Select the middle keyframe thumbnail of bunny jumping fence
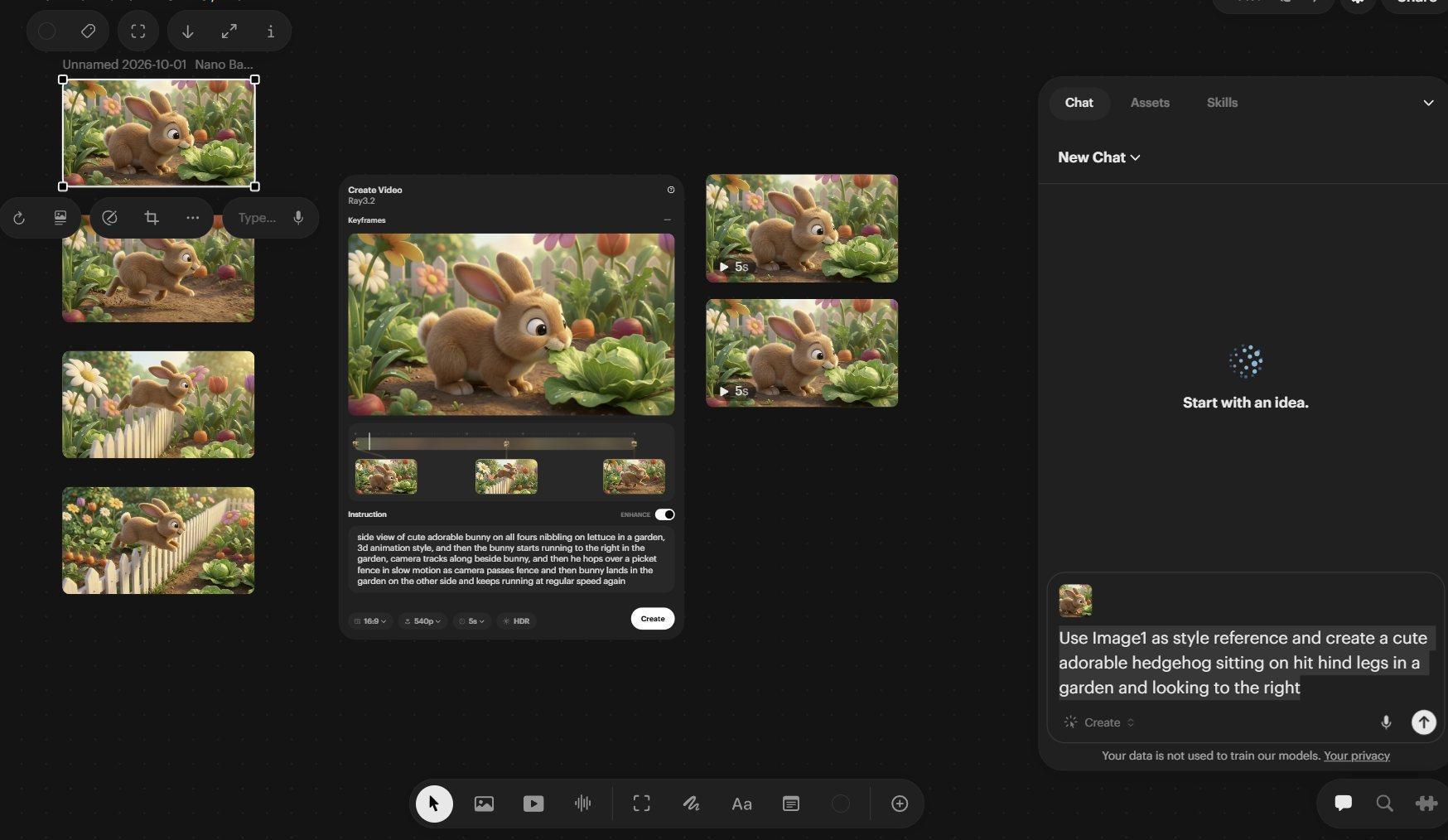The image size is (1448, 840). [506, 476]
